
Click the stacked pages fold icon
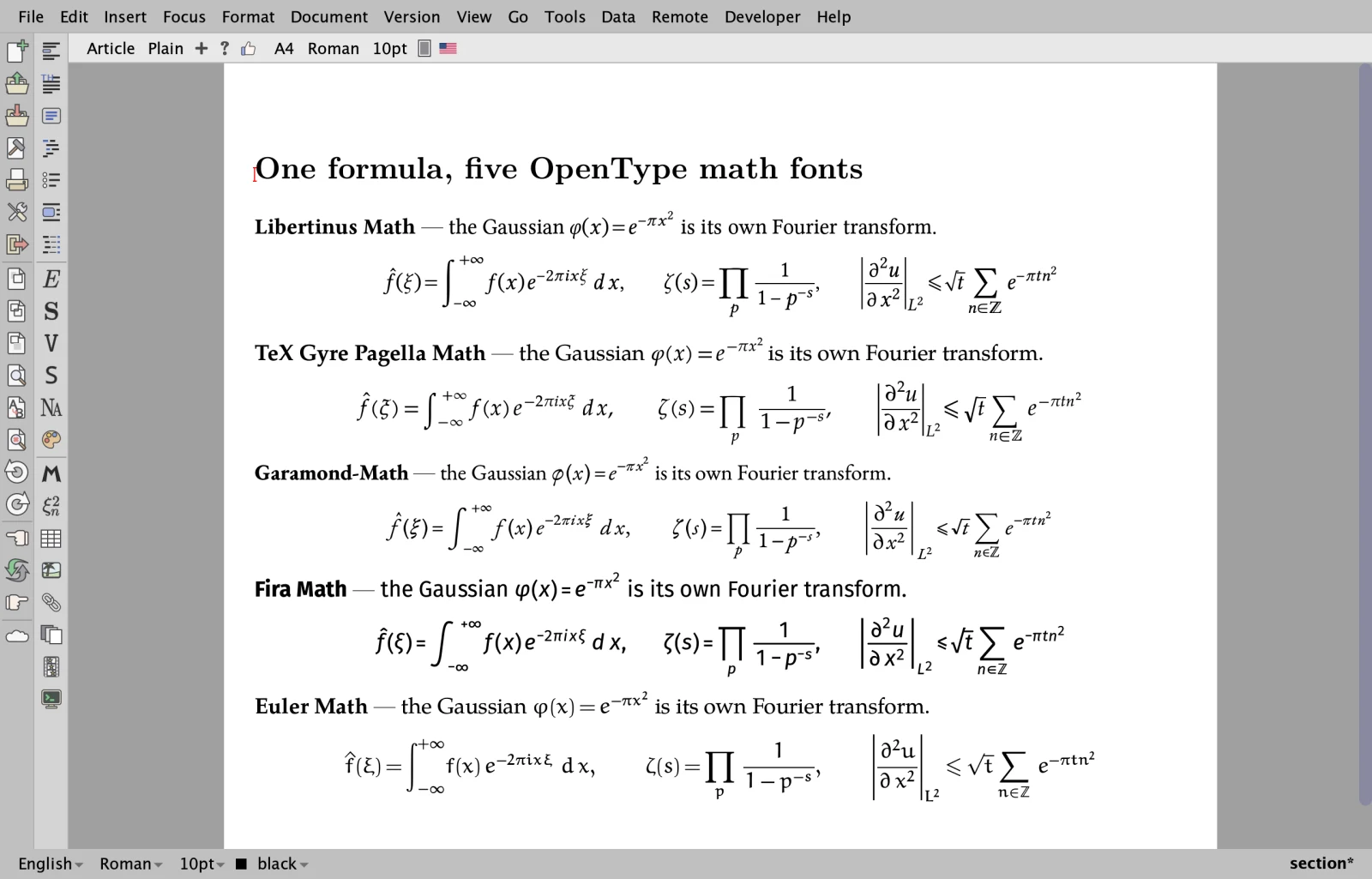51,635
